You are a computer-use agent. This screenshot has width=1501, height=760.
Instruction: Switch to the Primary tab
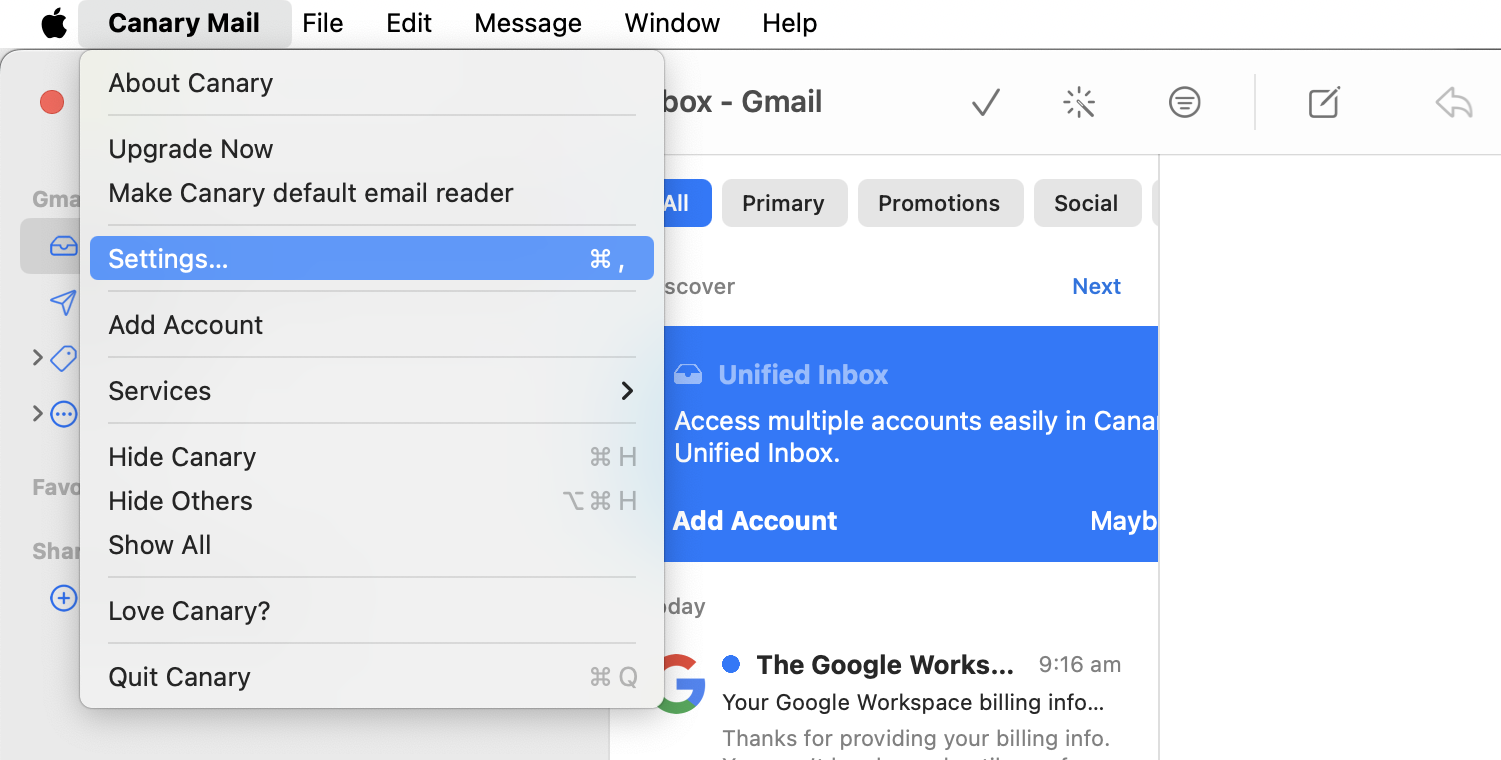tap(784, 203)
